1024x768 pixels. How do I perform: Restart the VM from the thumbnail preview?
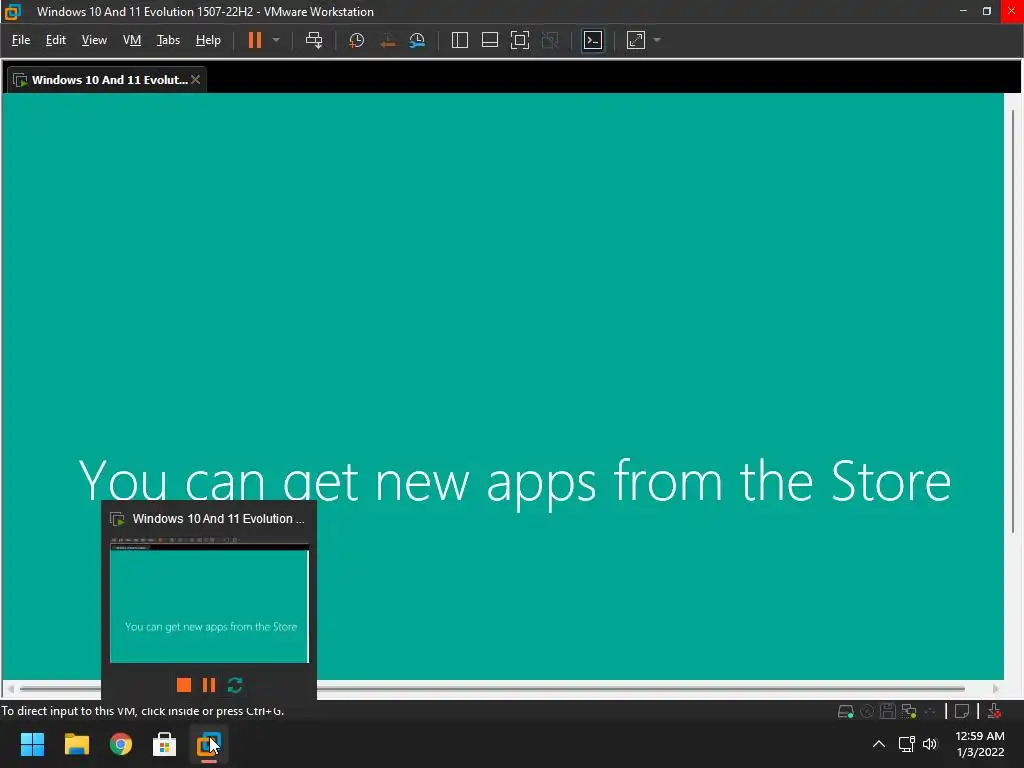(x=235, y=684)
